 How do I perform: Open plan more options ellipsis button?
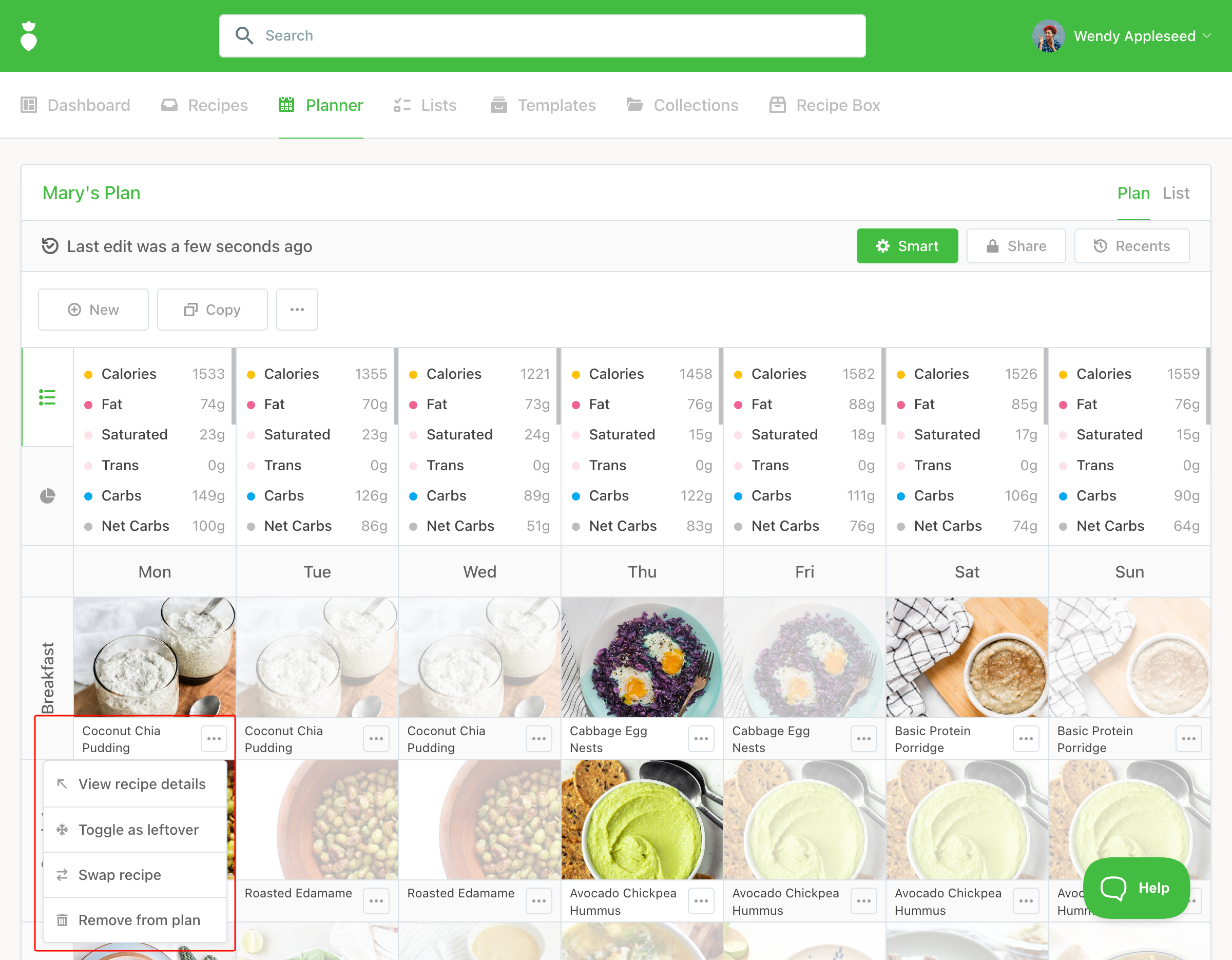297,310
